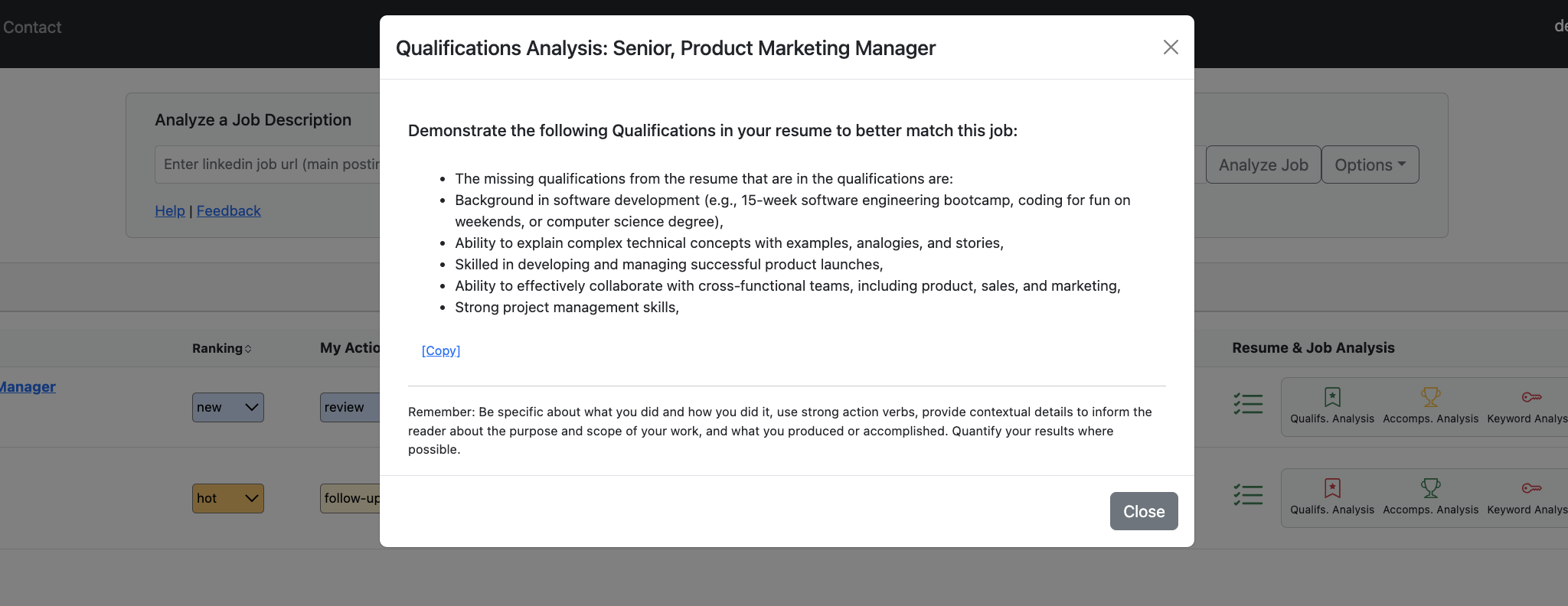
Task: Open the 'follow-up' action dropdown
Action: coord(350,498)
